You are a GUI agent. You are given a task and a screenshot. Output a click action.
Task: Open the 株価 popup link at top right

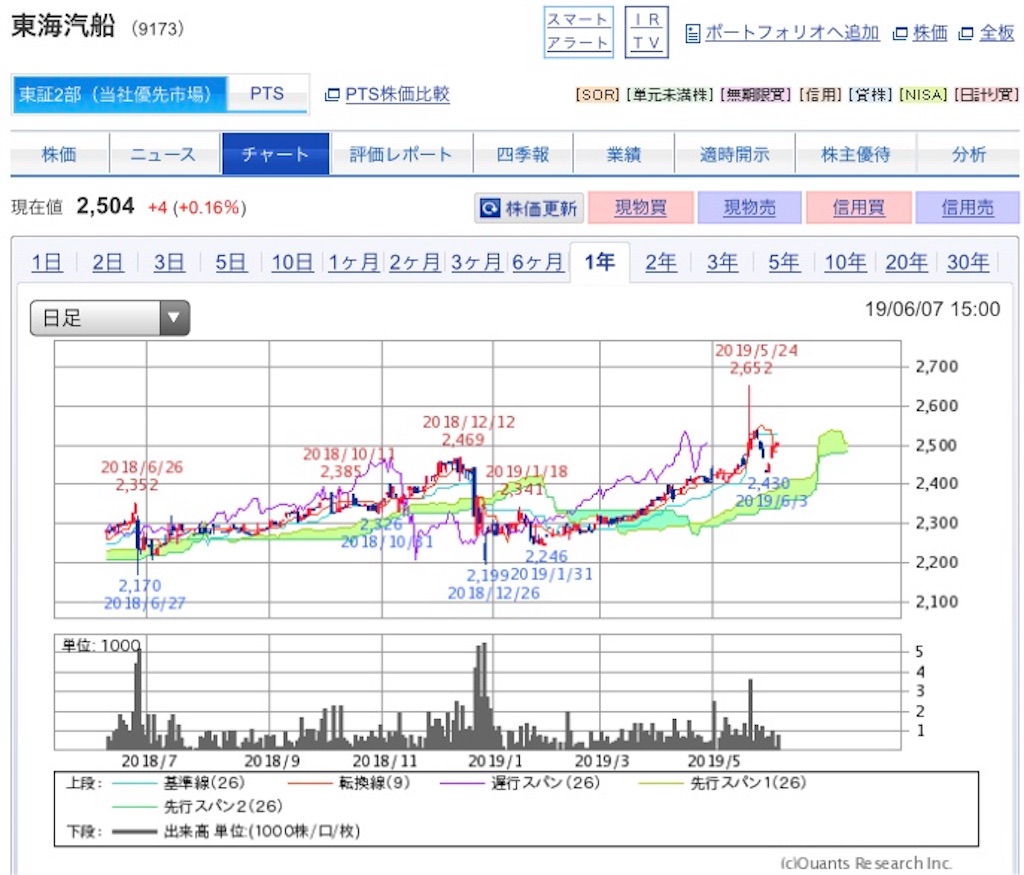pyautogui.click(x=930, y=33)
